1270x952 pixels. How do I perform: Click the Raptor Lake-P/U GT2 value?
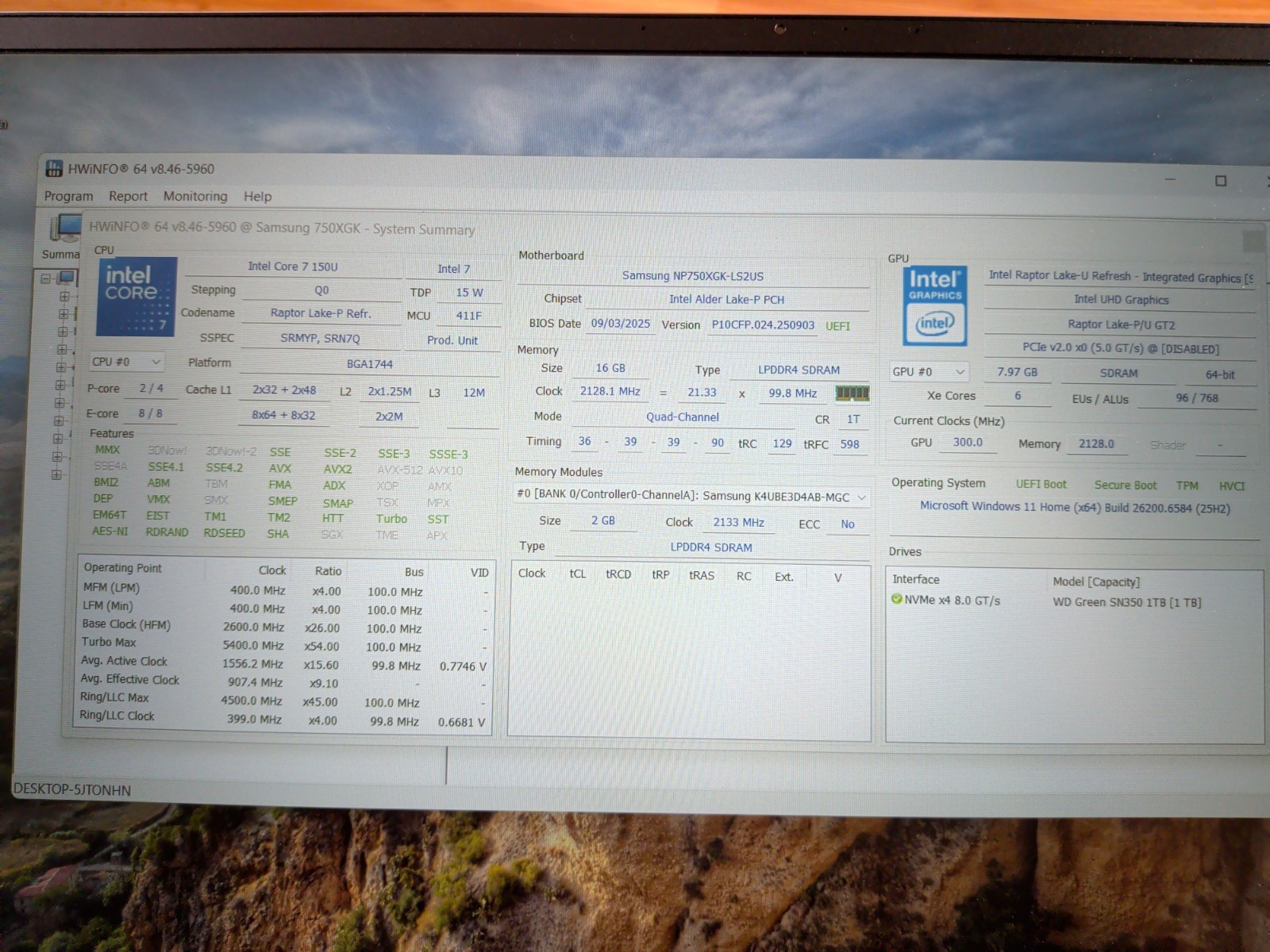[x=1121, y=324]
